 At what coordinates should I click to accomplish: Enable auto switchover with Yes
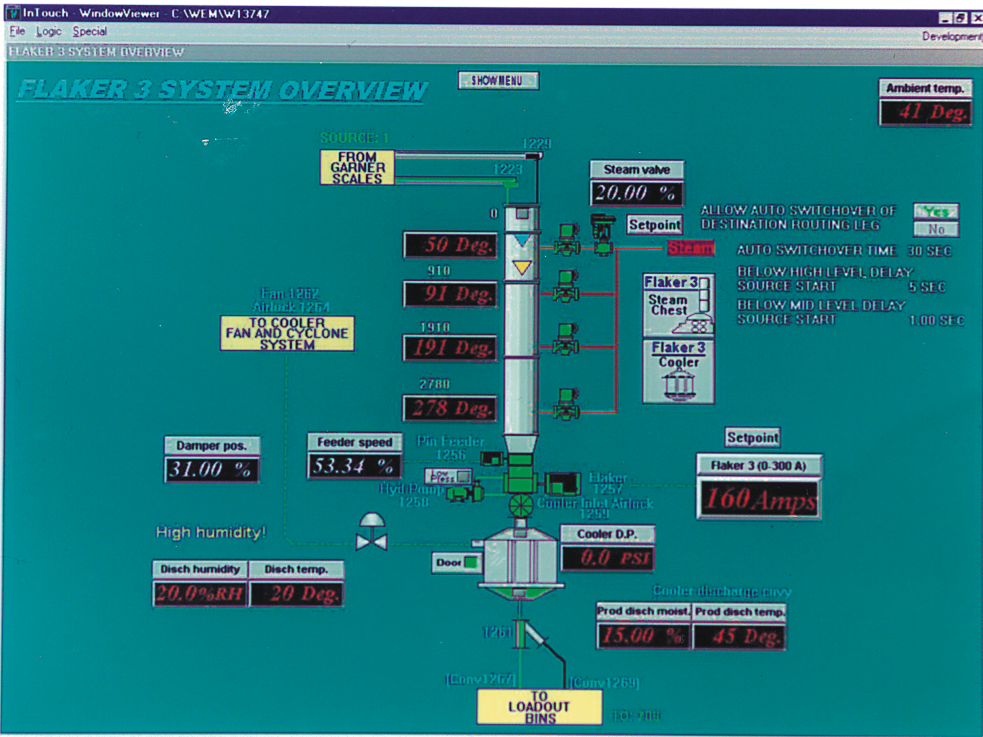tap(936, 212)
